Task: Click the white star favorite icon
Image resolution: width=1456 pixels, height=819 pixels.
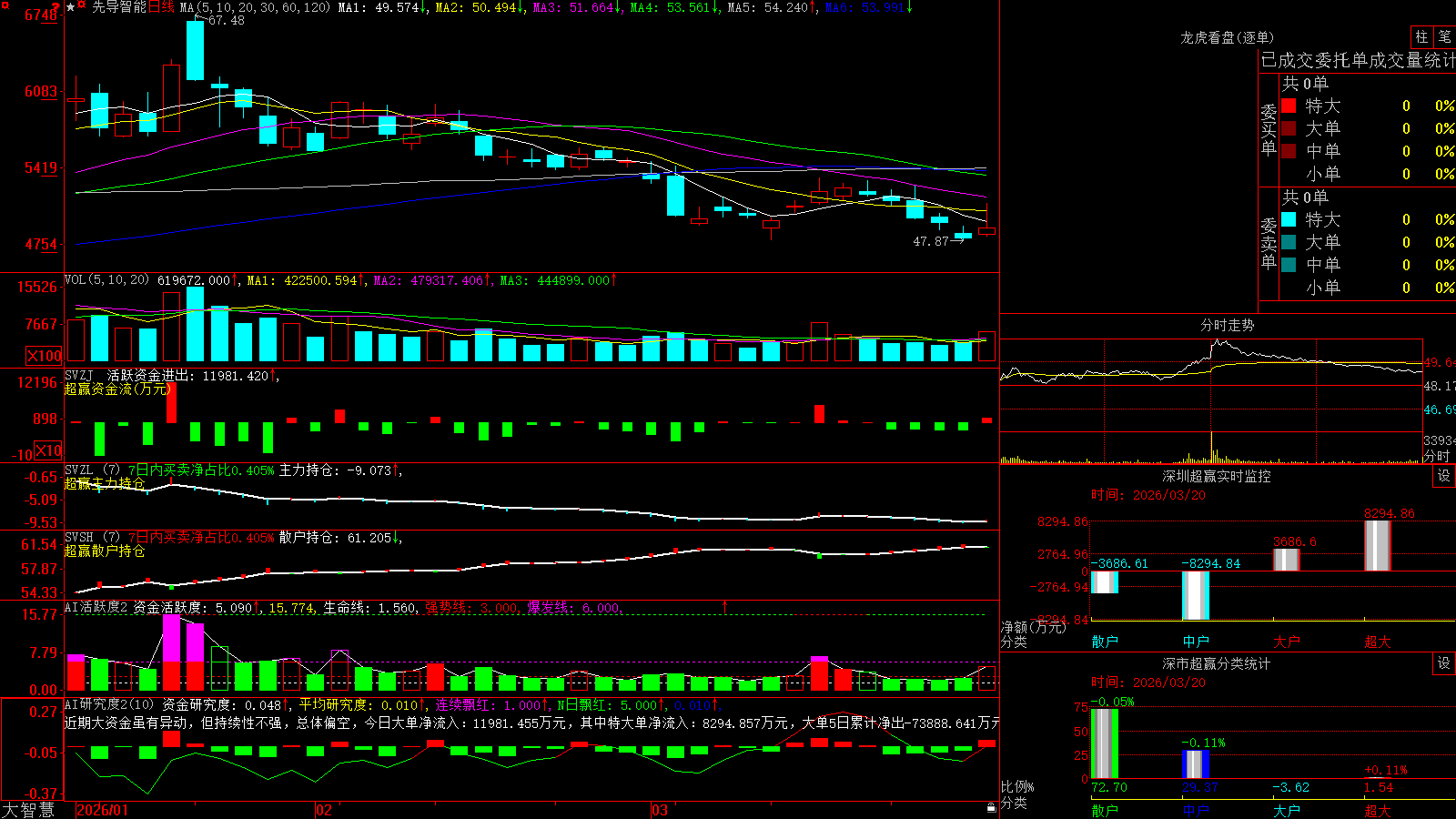Action: 71,7
